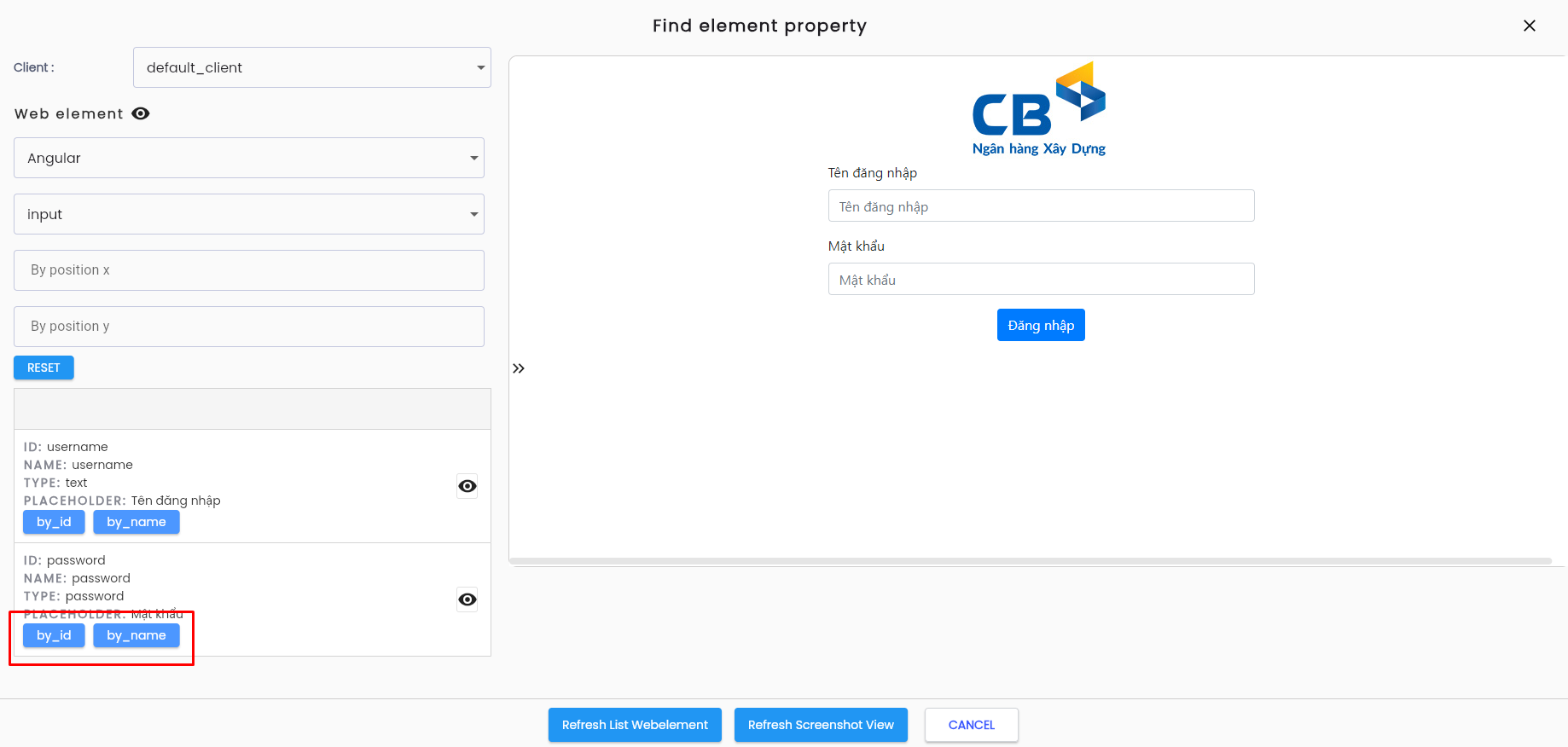Image resolution: width=1568 pixels, height=747 pixels.
Task: Toggle the Web element eye icon
Action: pos(141,113)
